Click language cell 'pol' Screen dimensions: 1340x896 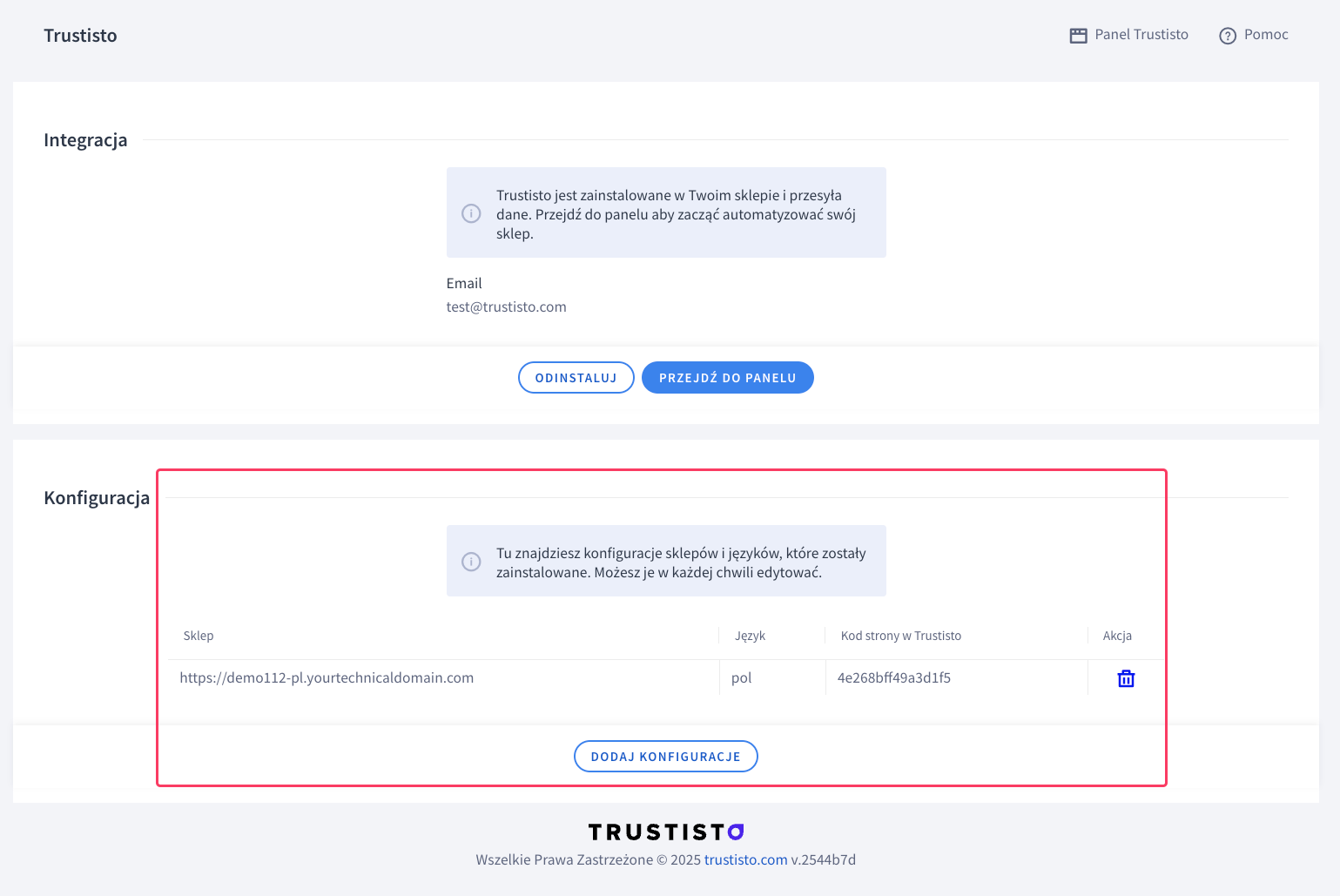[742, 677]
